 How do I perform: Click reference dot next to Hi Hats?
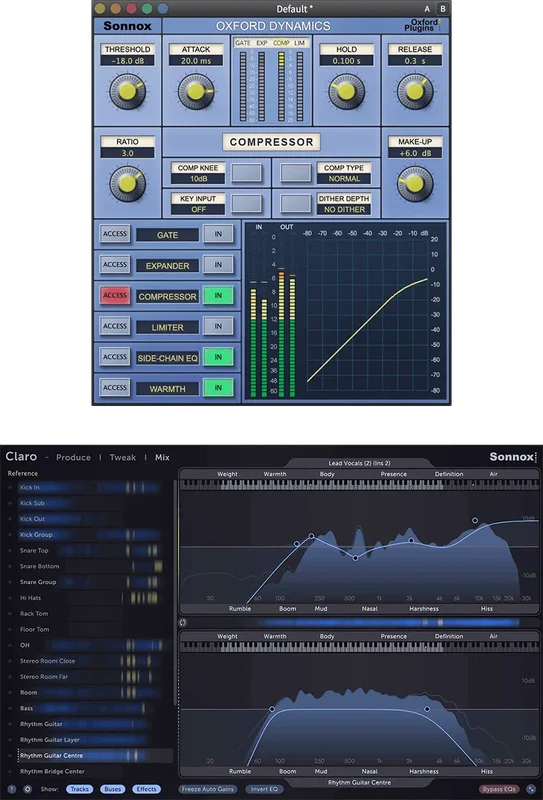pyautogui.click(x=10, y=597)
